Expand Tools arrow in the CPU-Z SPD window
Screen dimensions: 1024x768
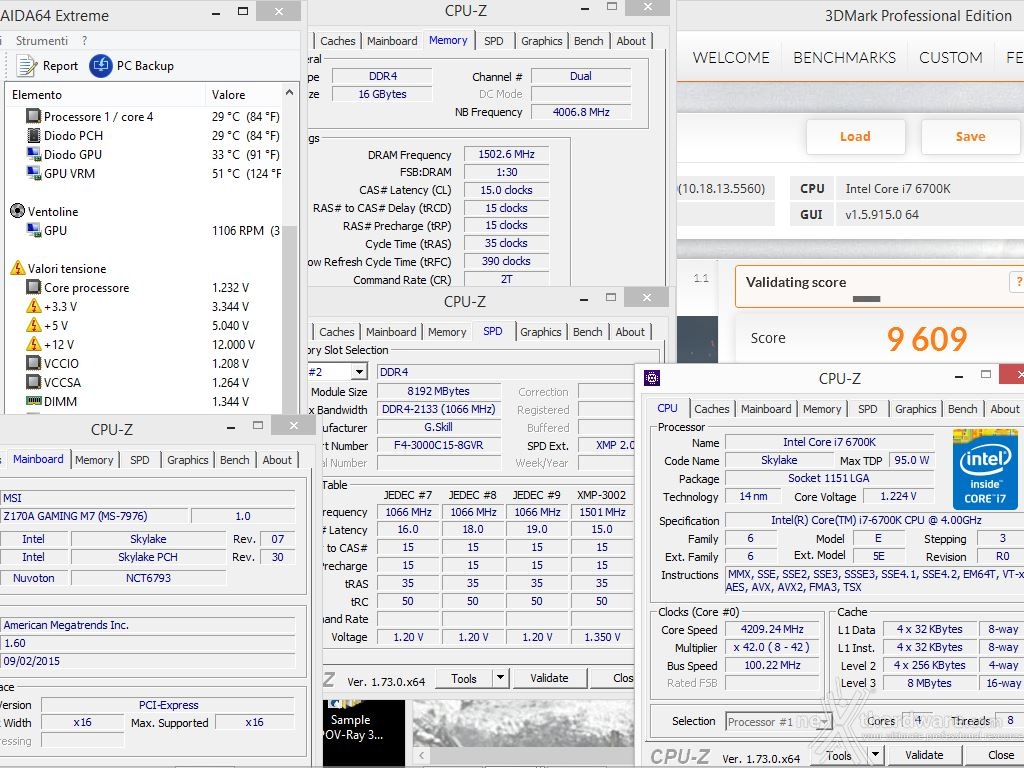[x=500, y=679]
